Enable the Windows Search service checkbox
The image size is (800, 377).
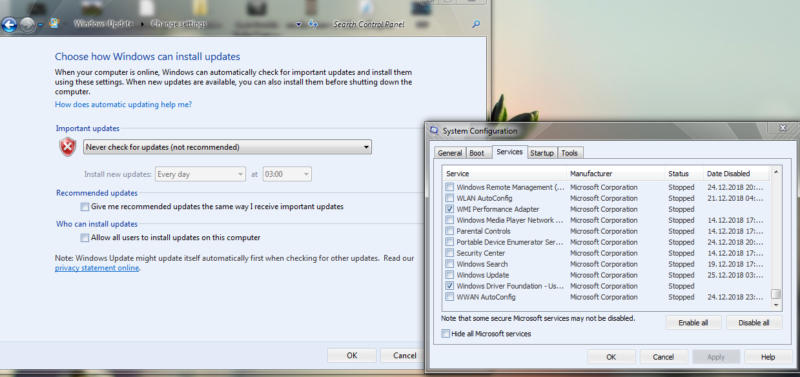click(x=449, y=264)
